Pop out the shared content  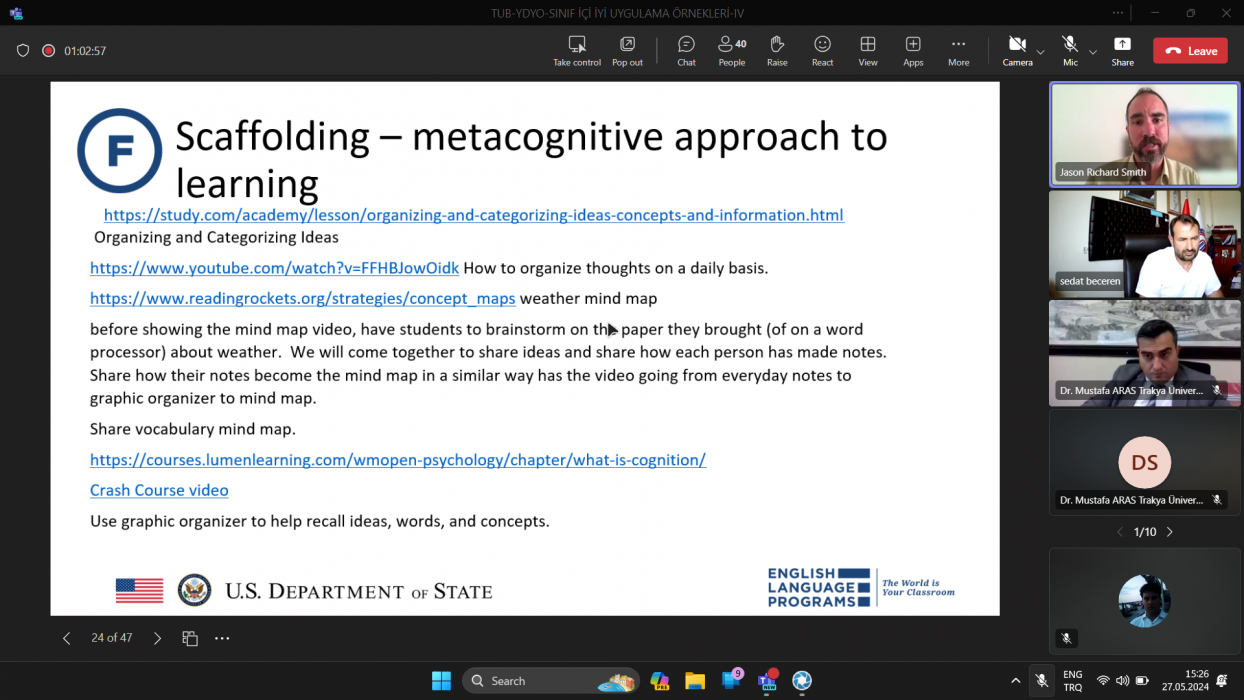(x=627, y=50)
